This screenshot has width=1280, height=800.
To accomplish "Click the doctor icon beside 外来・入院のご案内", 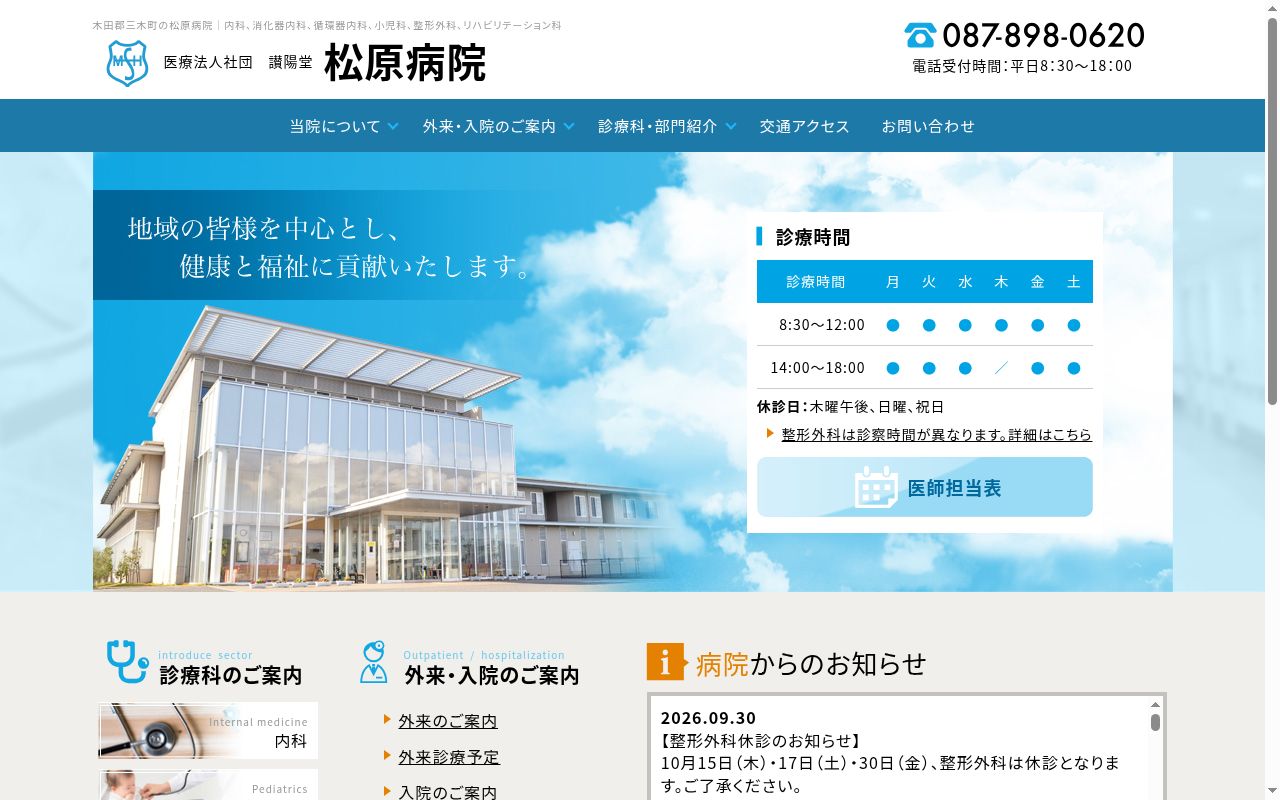I will coord(373,662).
